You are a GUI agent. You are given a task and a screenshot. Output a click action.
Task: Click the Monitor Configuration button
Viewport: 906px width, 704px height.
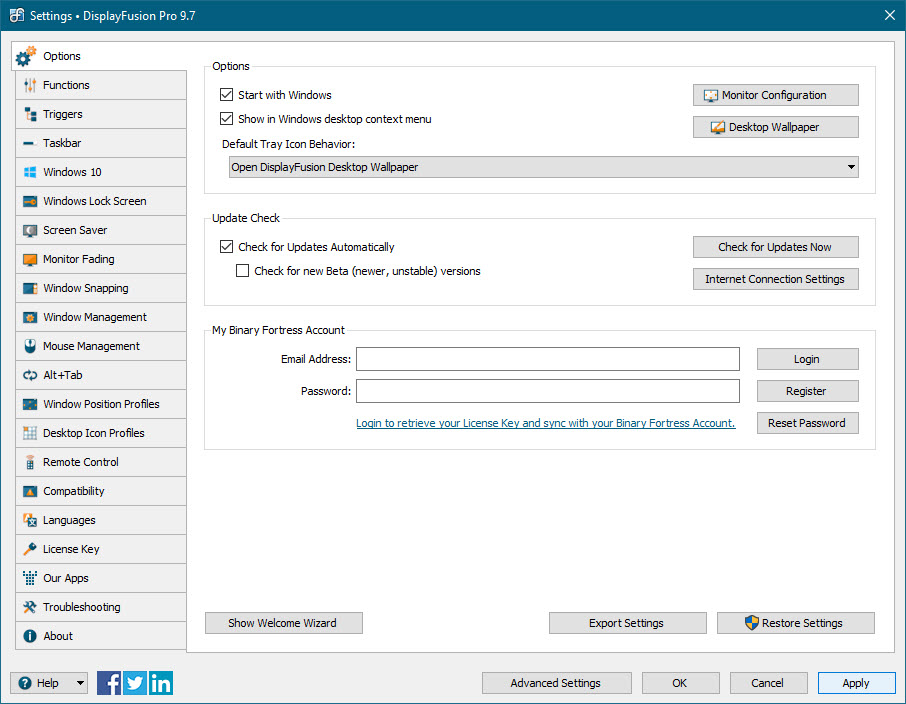(775, 95)
